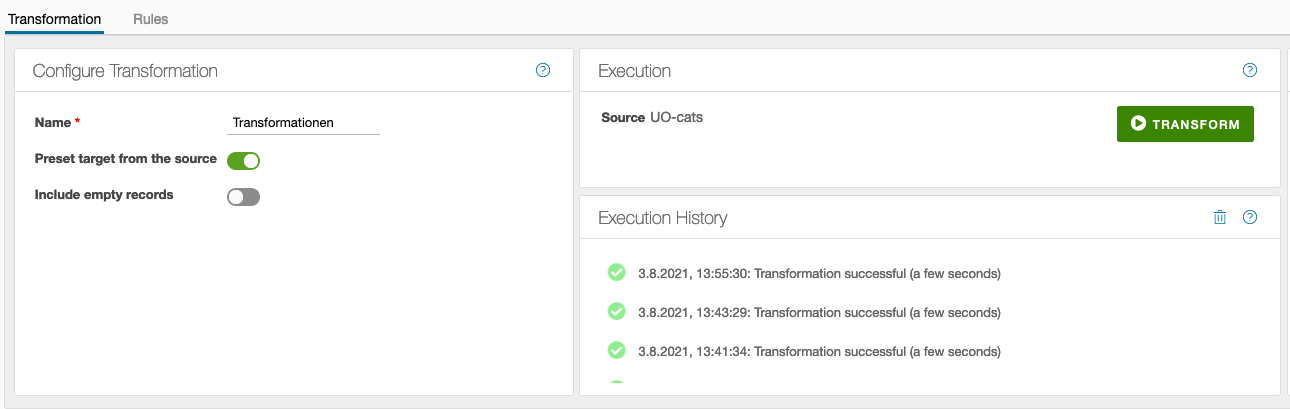This screenshot has height=409, width=1290.
Task: Click the success checkmark for 13:41:34 run
Action: pos(617,350)
